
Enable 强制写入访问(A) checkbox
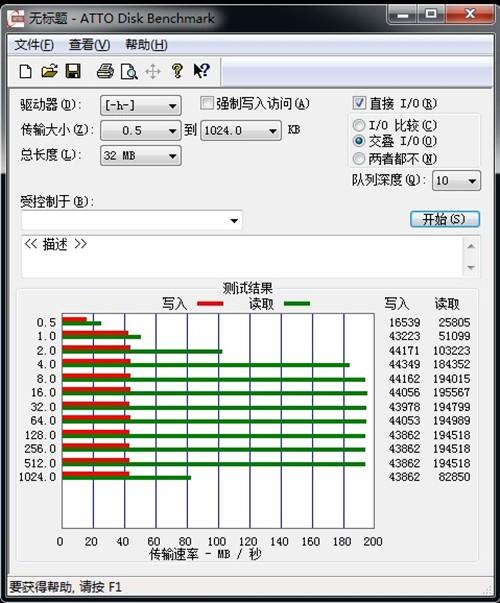point(207,103)
